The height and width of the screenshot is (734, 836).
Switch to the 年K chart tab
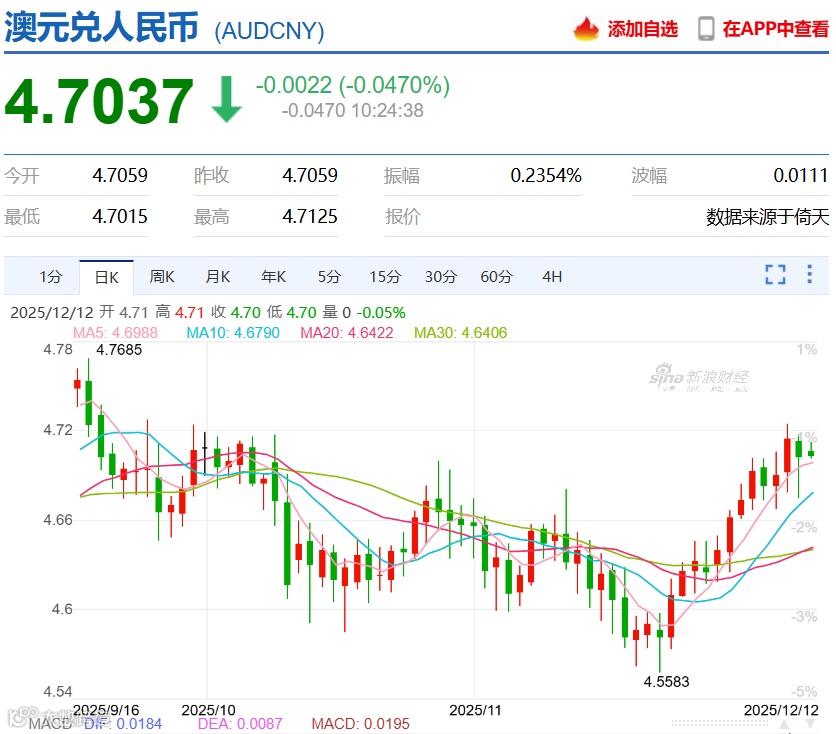point(274,277)
